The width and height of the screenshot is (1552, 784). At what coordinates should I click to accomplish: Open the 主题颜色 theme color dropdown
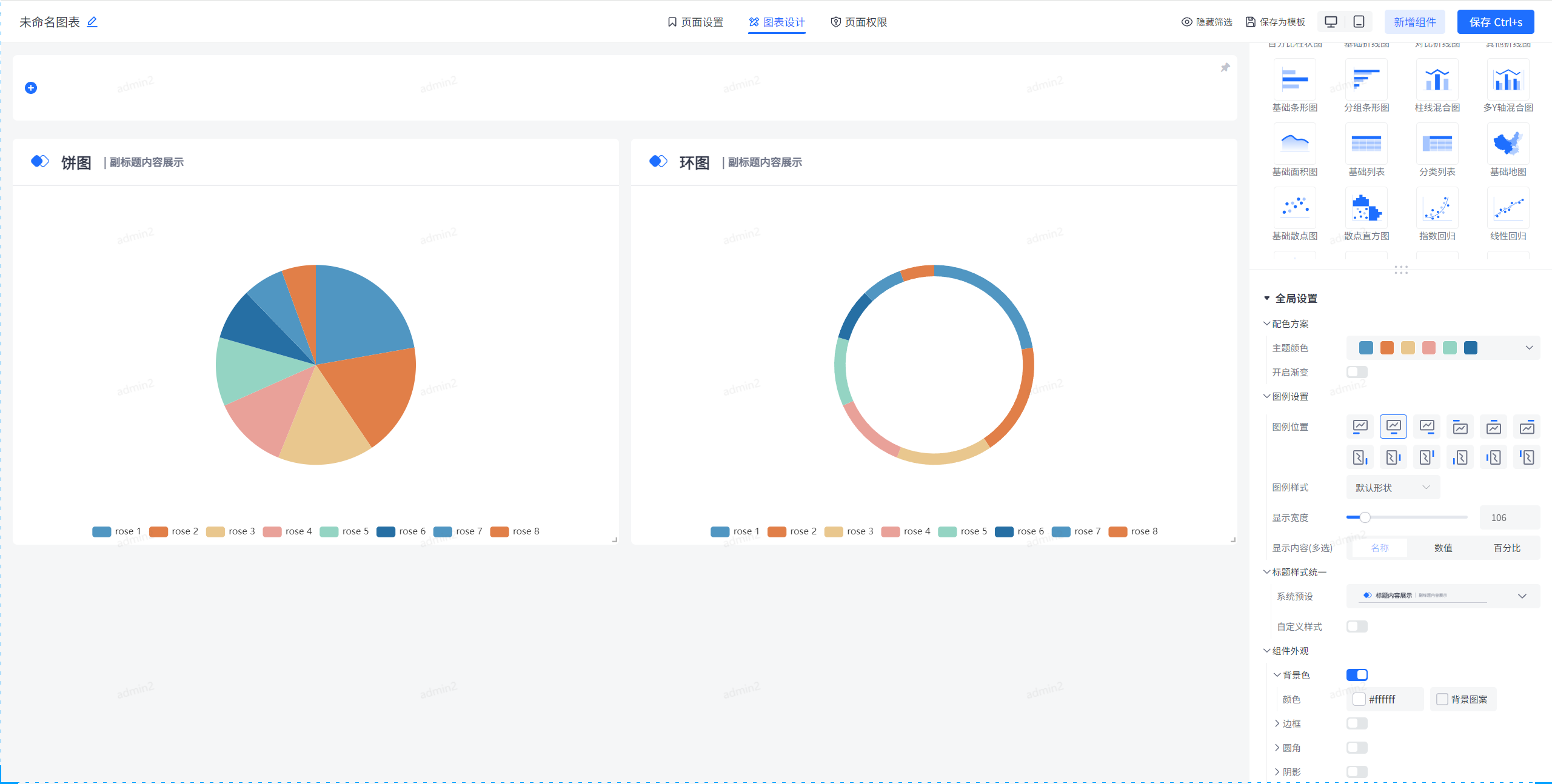1528,348
